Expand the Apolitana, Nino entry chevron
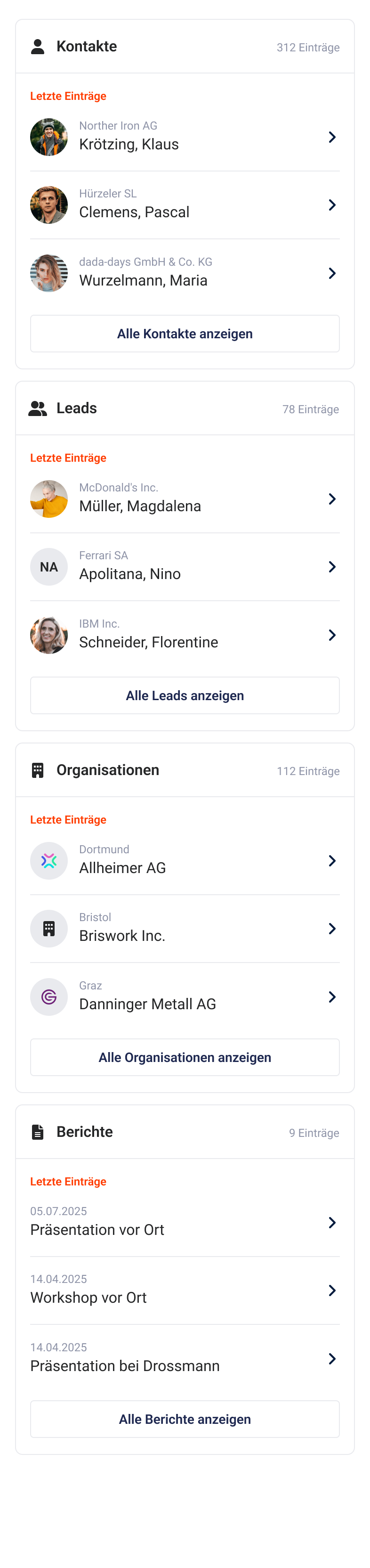This screenshot has width=370, height=1568. tap(332, 567)
